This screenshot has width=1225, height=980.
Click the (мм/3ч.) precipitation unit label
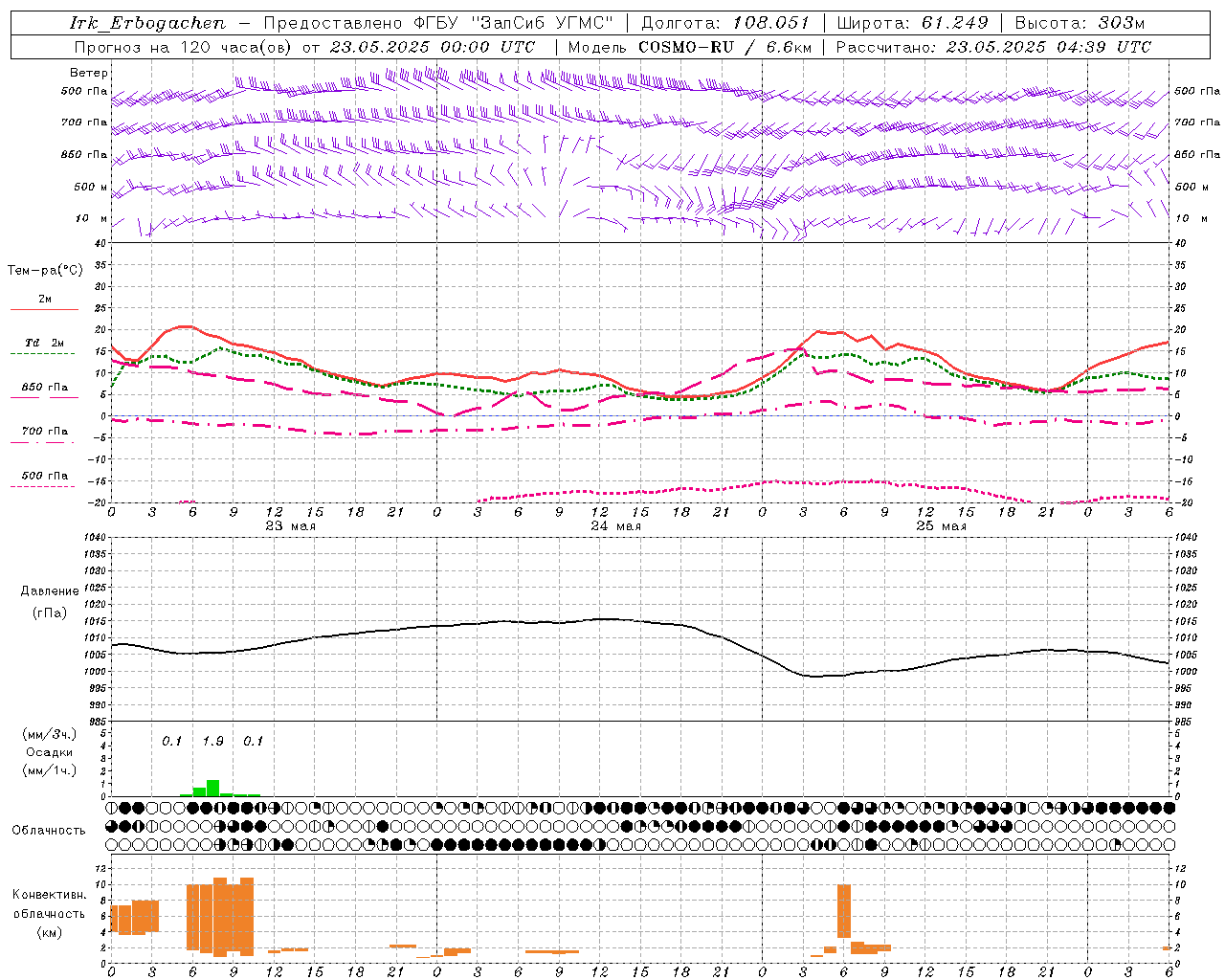[50, 734]
